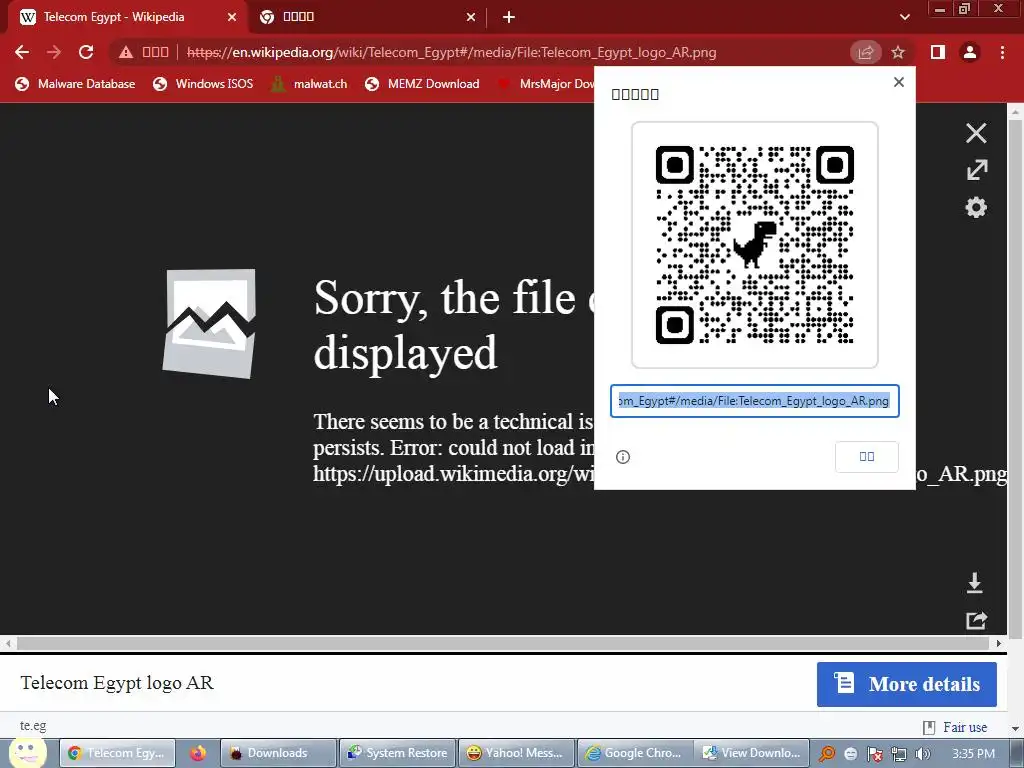Bookmark this page with the star icon
Image resolution: width=1024 pixels, height=768 pixels.
pos(898,52)
